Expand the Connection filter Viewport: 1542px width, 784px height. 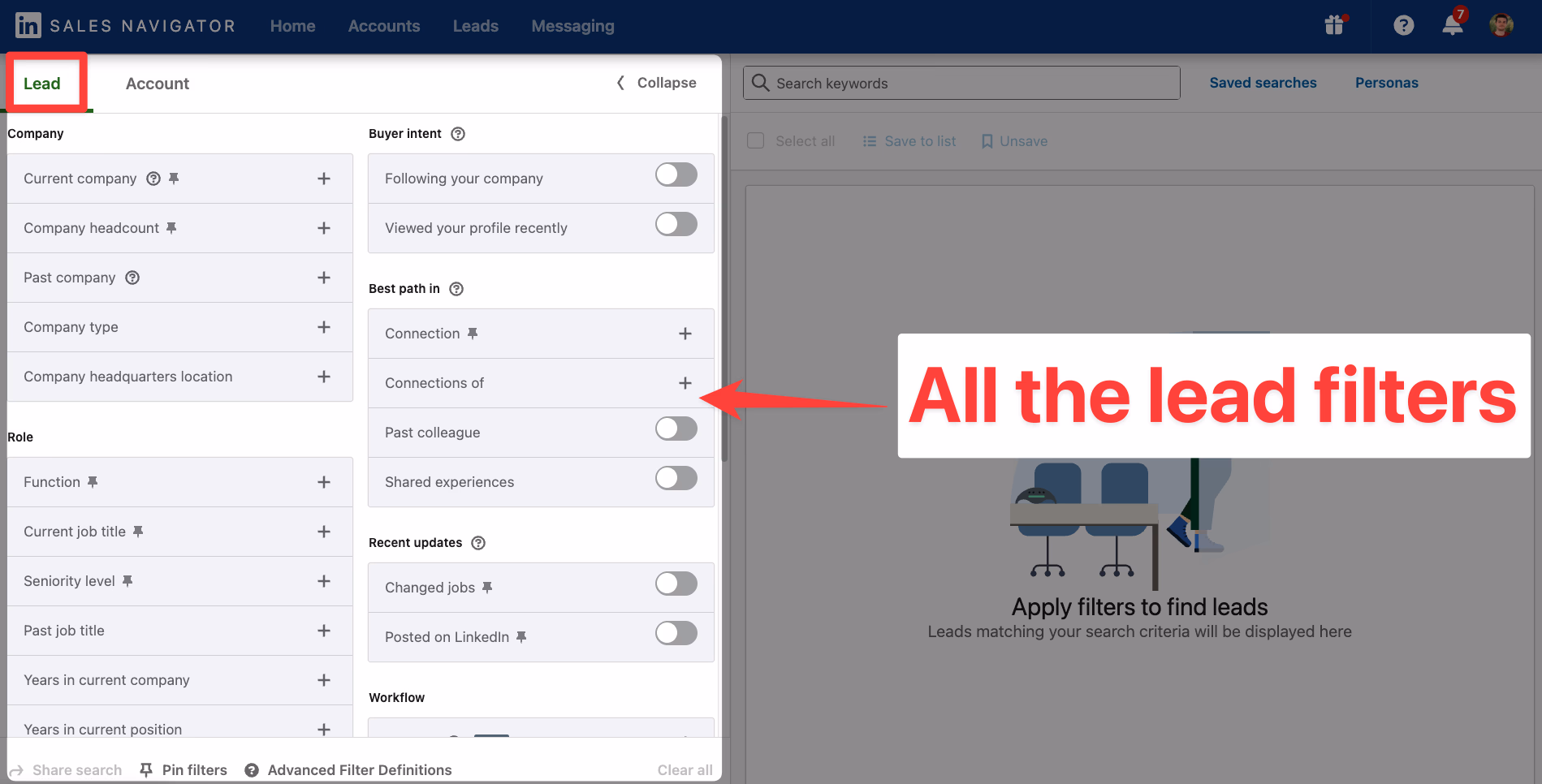click(685, 334)
